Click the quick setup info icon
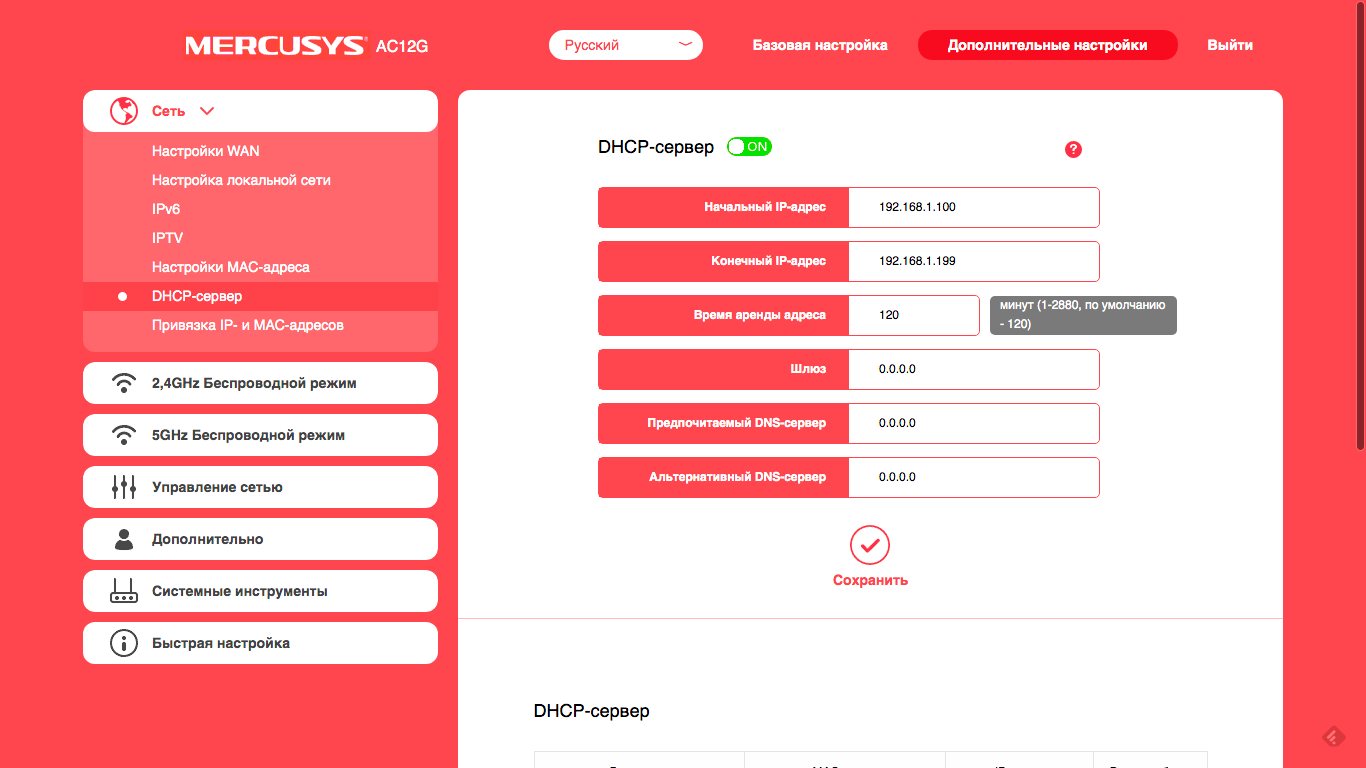Viewport: 1366px width, 768px height. (123, 643)
